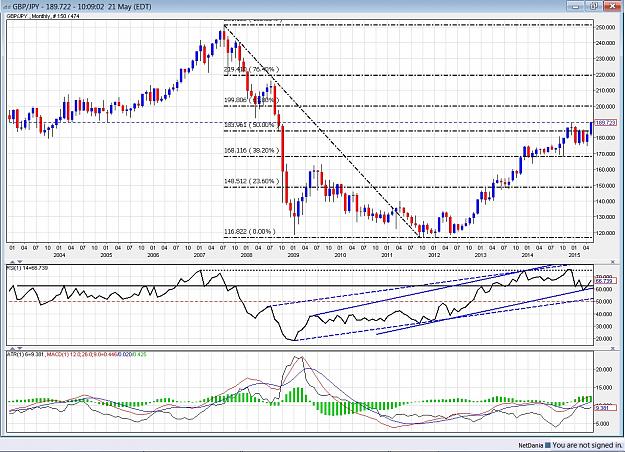The image size is (625, 452).
Task: Restore down the GBP/JPY chart window
Action: pos(593,6)
